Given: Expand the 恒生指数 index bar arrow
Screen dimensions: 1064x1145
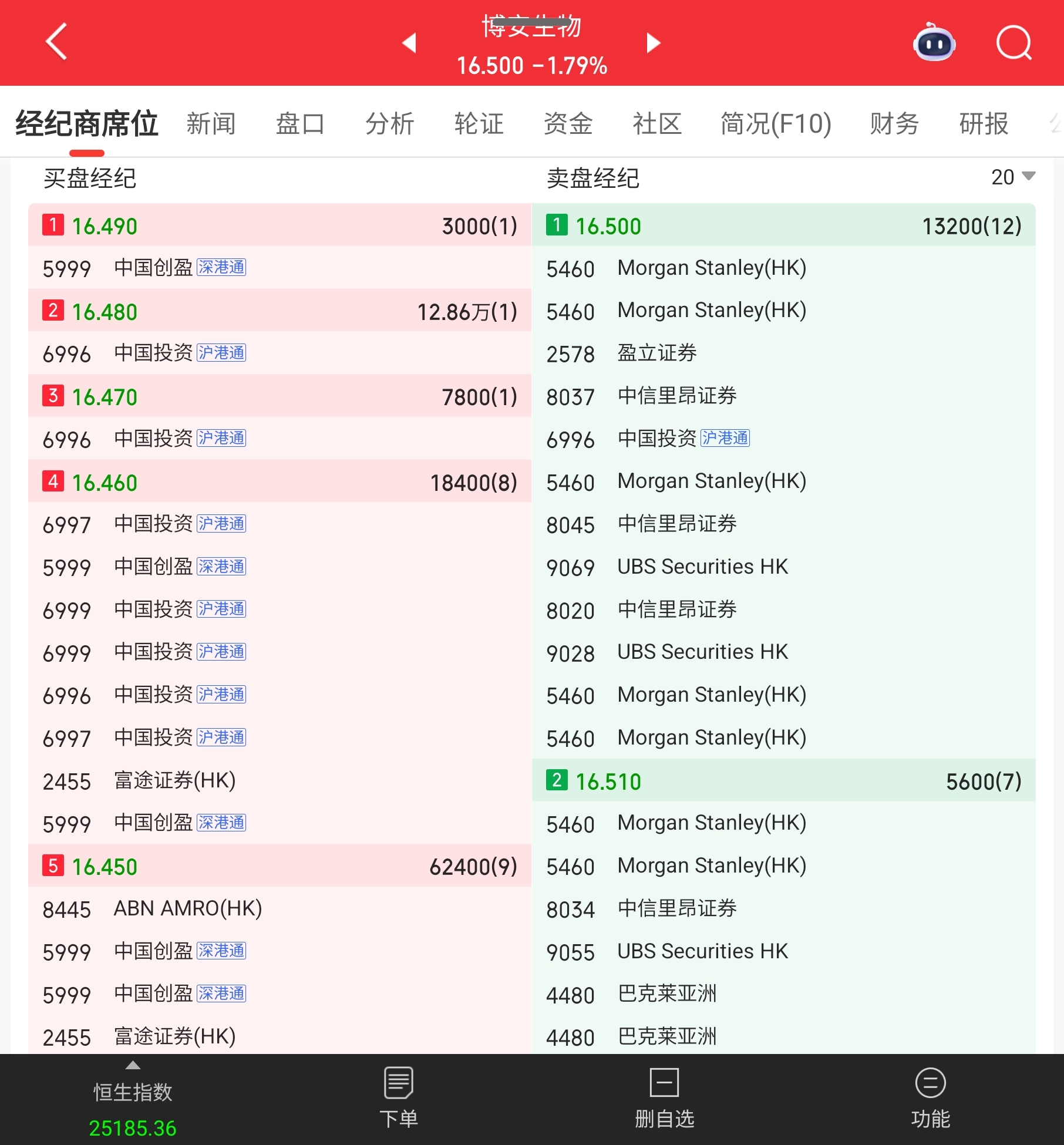Looking at the screenshot, I should click(133, 1065).
